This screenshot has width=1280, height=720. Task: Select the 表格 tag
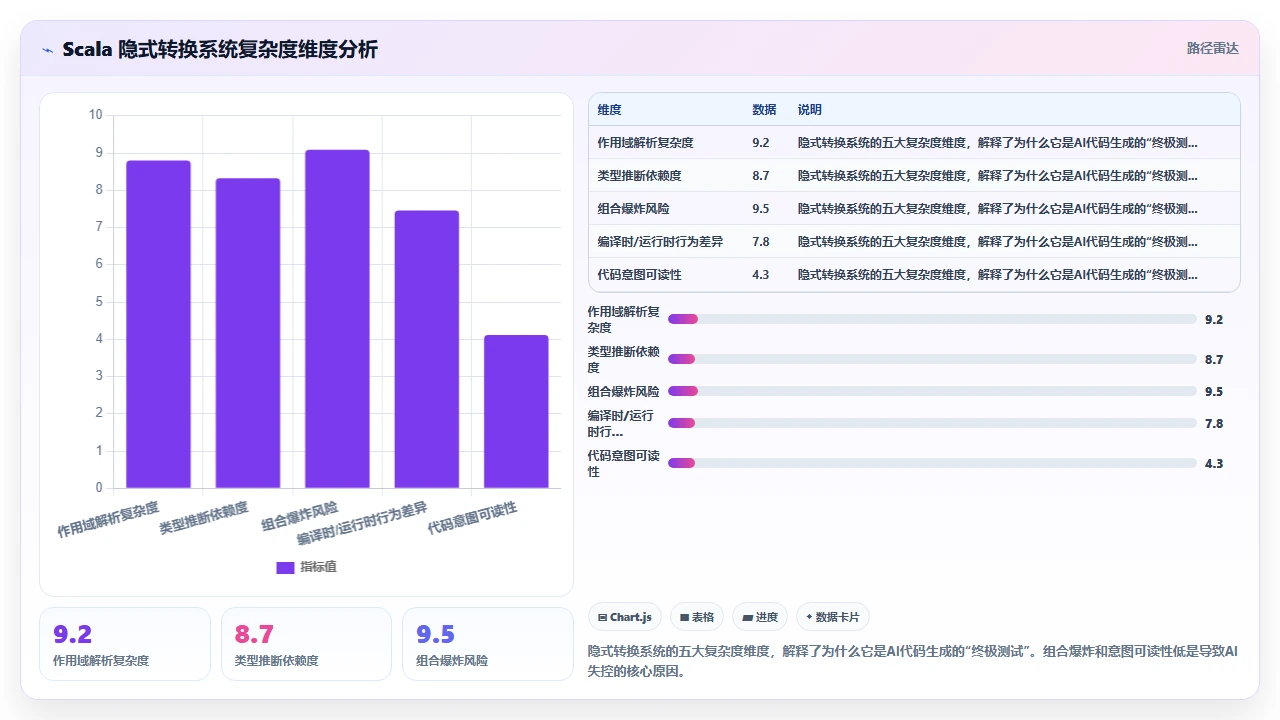point(697,617)
